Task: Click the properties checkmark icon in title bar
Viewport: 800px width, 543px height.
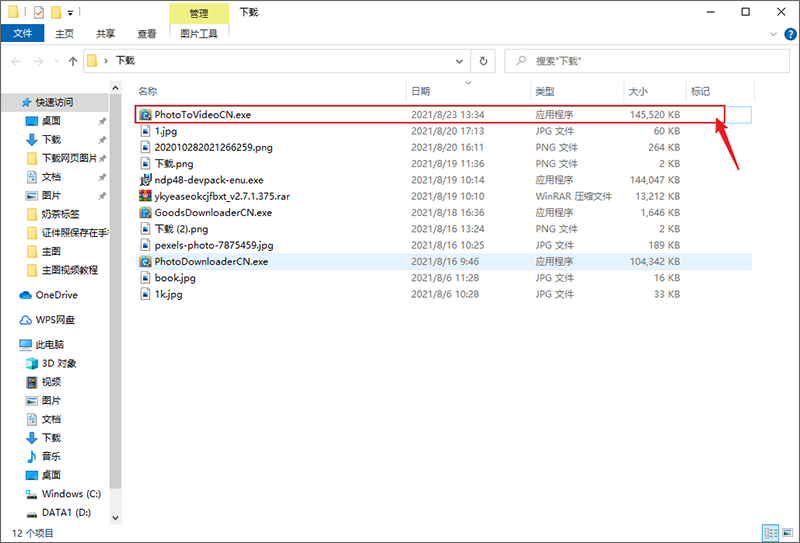Action: pyautogui.click(x=38, y=13)
